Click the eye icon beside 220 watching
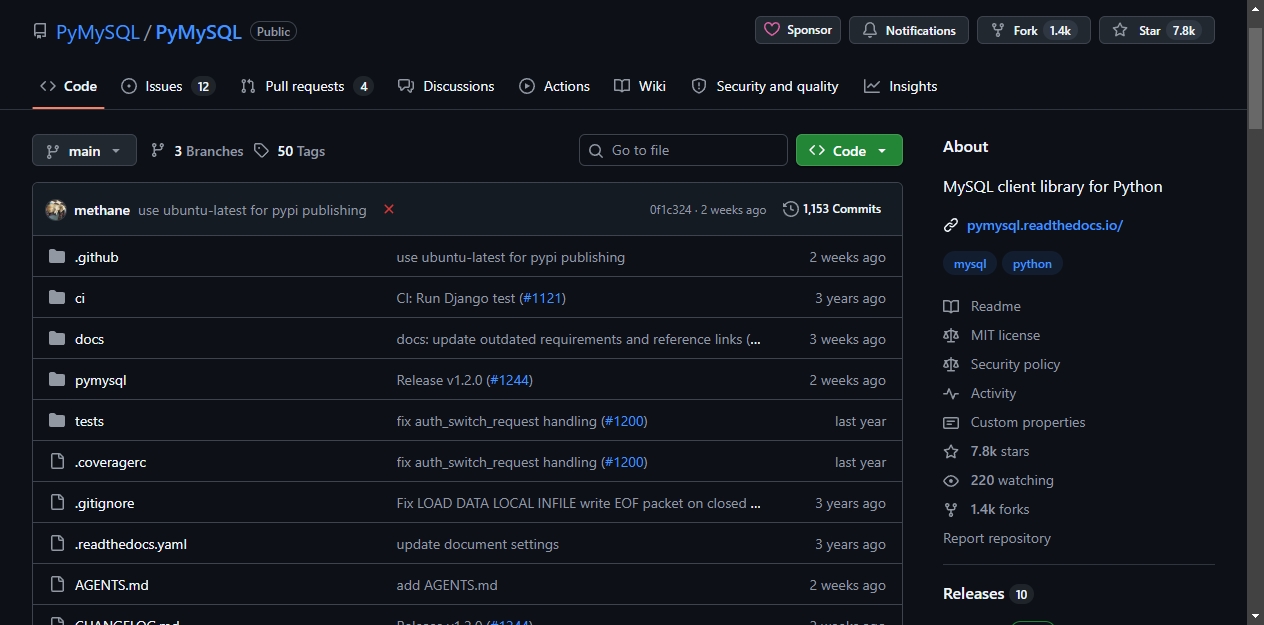This screenshot has height=625, width=1264. click(951, 480)
